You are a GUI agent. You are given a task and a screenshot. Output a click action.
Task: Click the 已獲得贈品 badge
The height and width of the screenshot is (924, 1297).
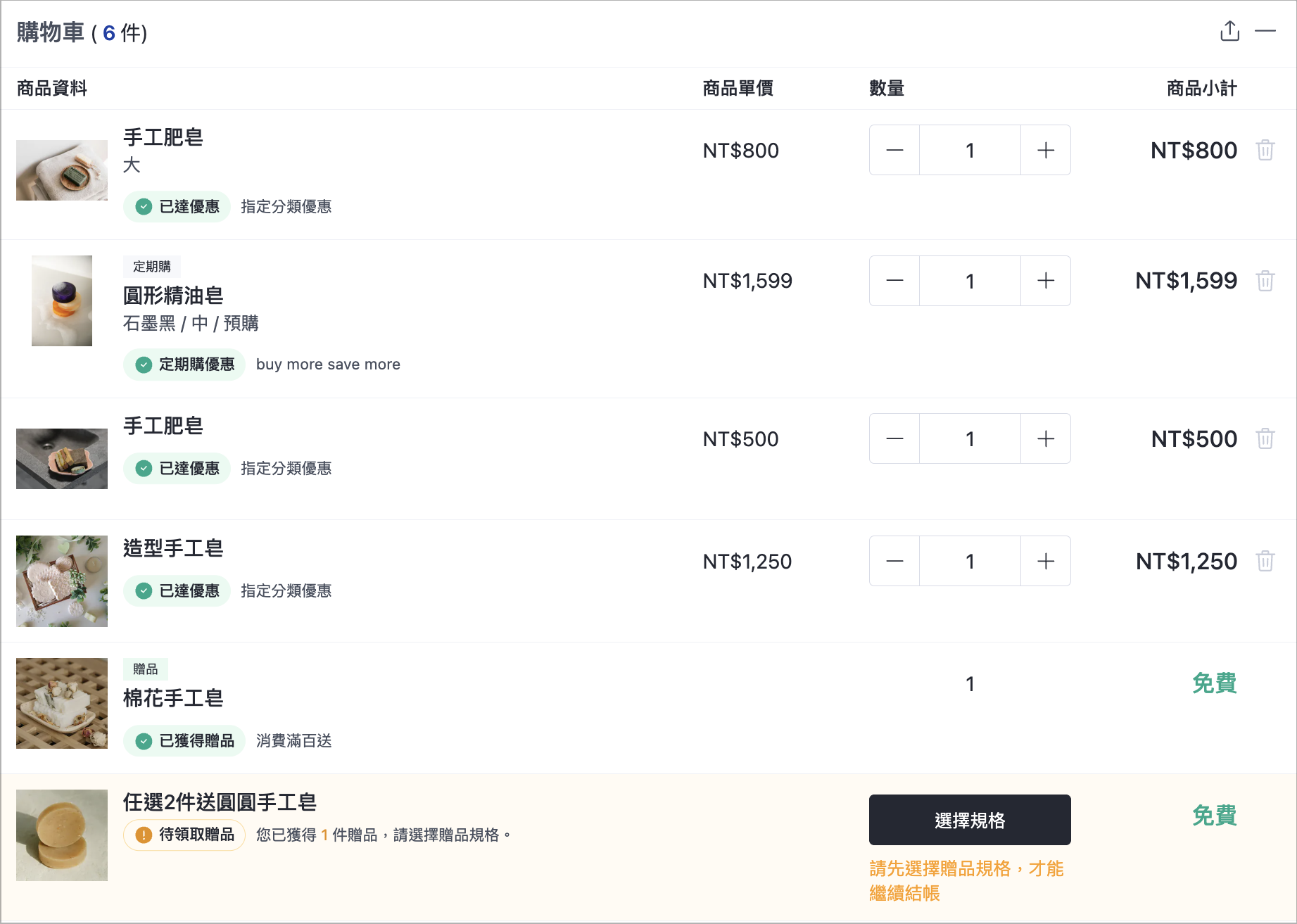tap(184, 741)
